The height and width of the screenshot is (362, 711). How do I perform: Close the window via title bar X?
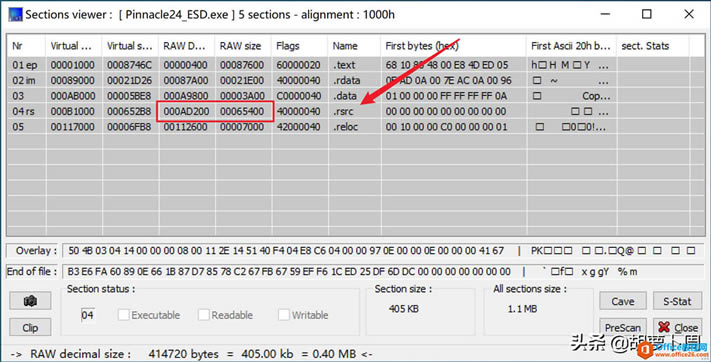(689, 14)
